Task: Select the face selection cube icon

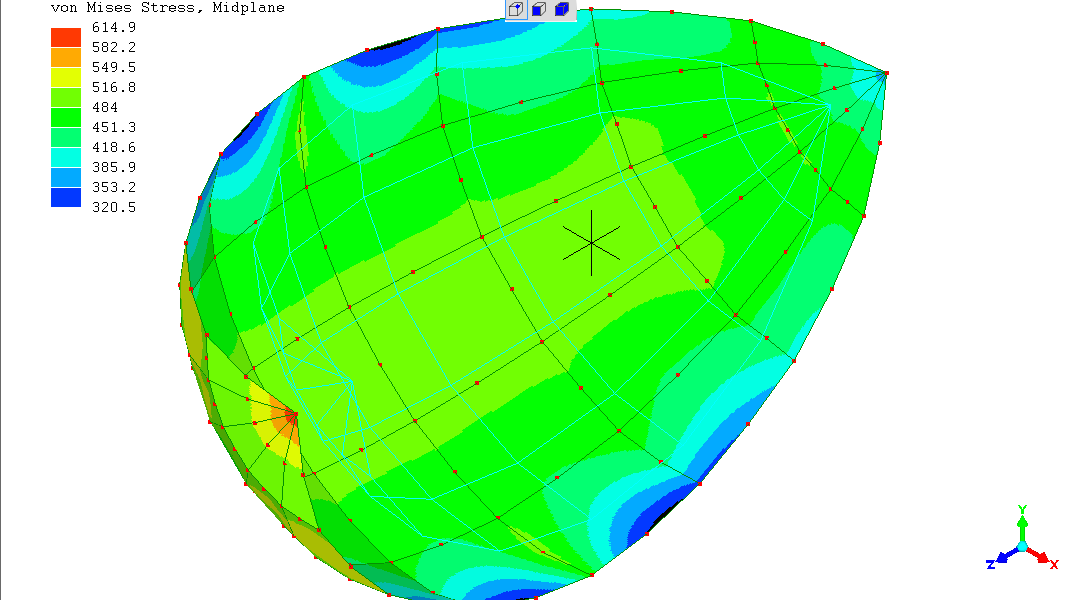Action: 539,10
